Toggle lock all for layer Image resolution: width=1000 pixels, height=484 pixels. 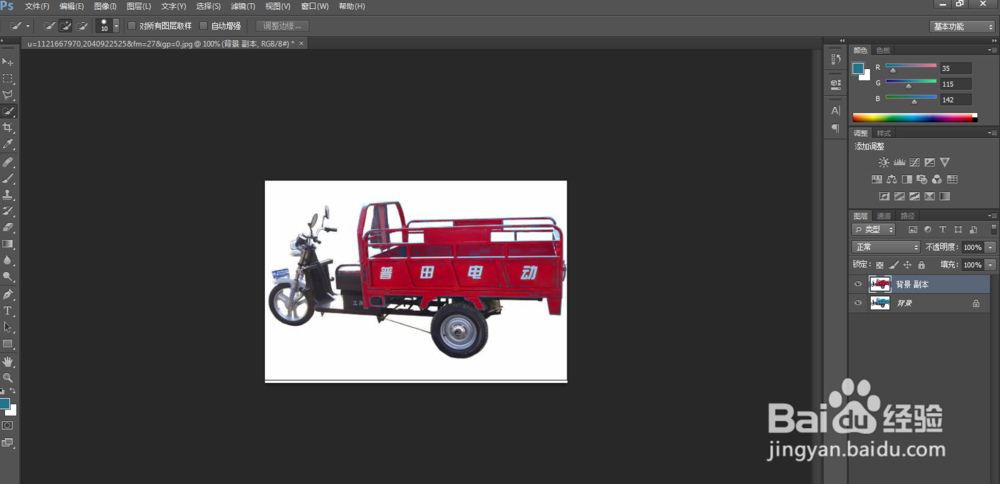pyautogui.click(x=921, y=265)
